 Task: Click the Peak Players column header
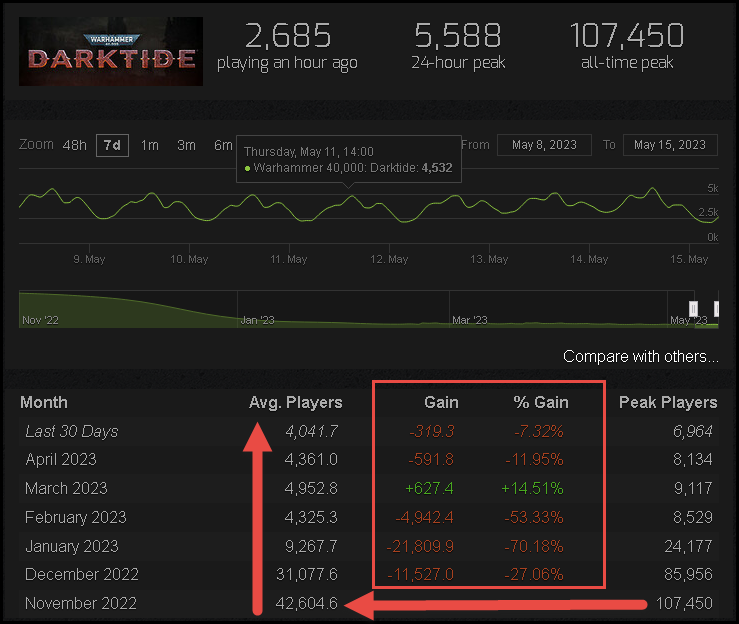coord(668,402)
